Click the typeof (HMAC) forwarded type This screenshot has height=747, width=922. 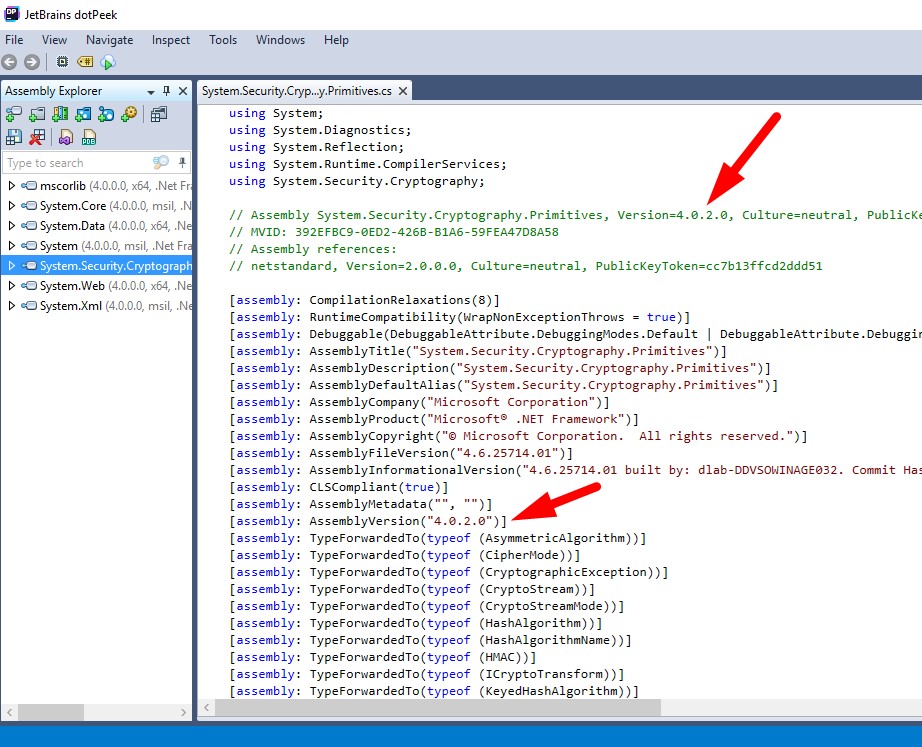coord(477,657)
